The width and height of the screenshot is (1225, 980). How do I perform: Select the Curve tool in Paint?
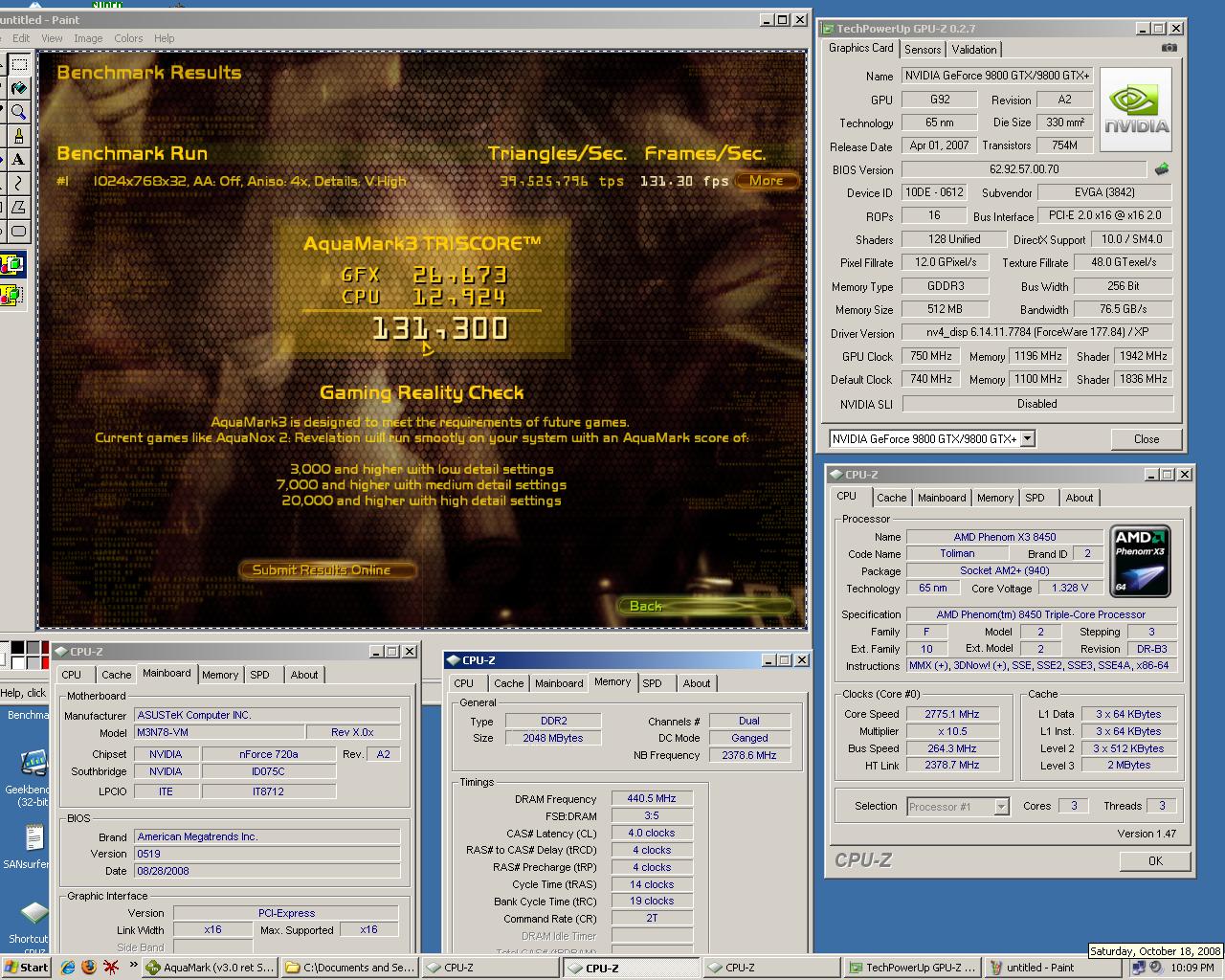click(x=18, y=184)
